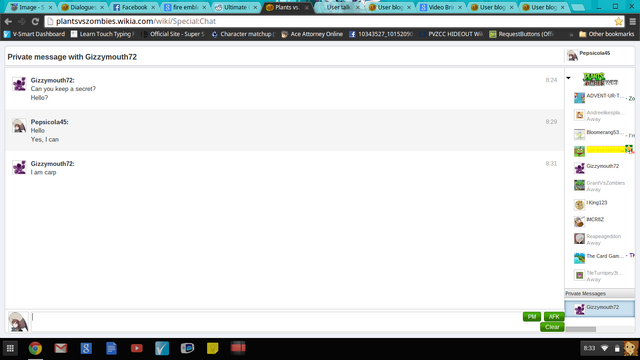Click the address bar URL
Image resolution: width=640 pixels, height=360 pixels.
136,21
